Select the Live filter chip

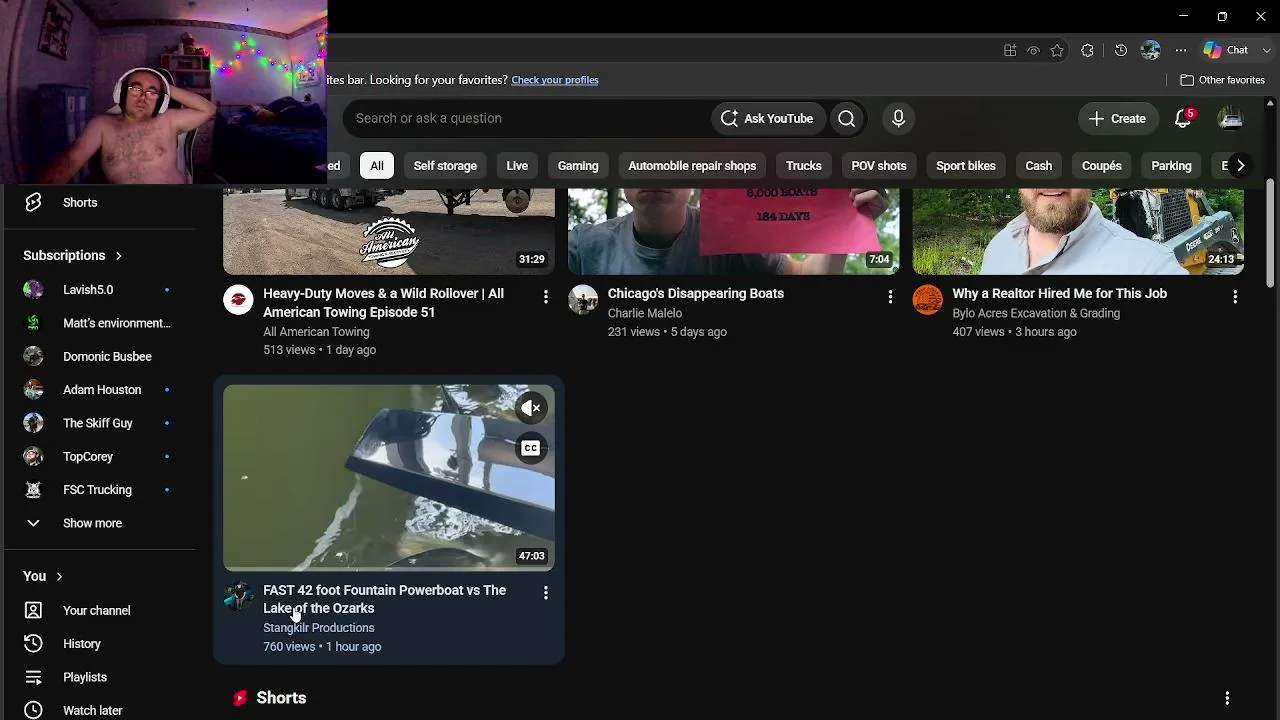(x=517, y=166)
